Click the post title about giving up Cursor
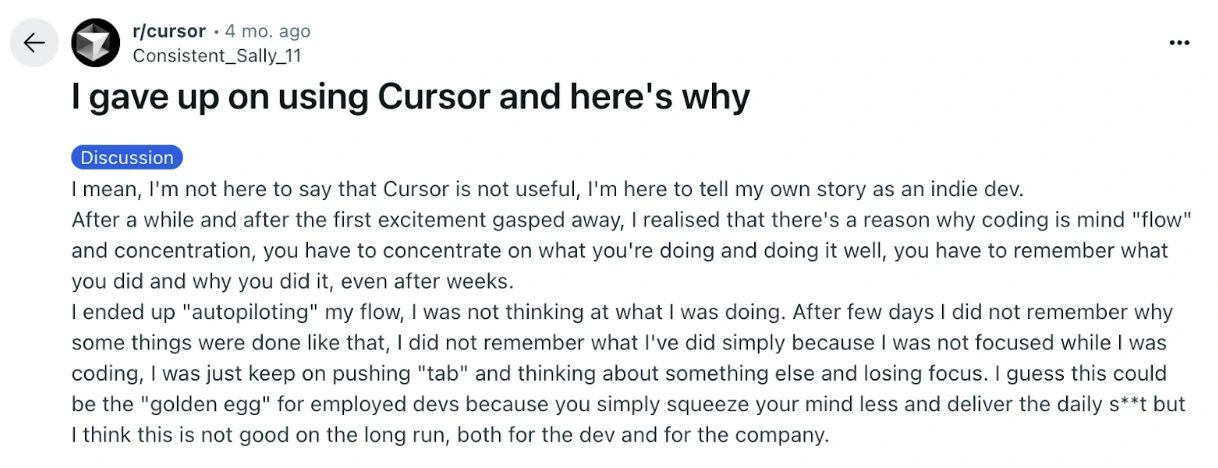 pyautogui.click(x=410, y=97)
